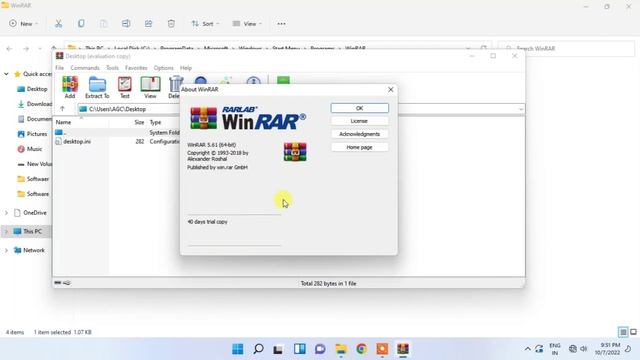Click the Share icon in Explorer toolbar

149,24
